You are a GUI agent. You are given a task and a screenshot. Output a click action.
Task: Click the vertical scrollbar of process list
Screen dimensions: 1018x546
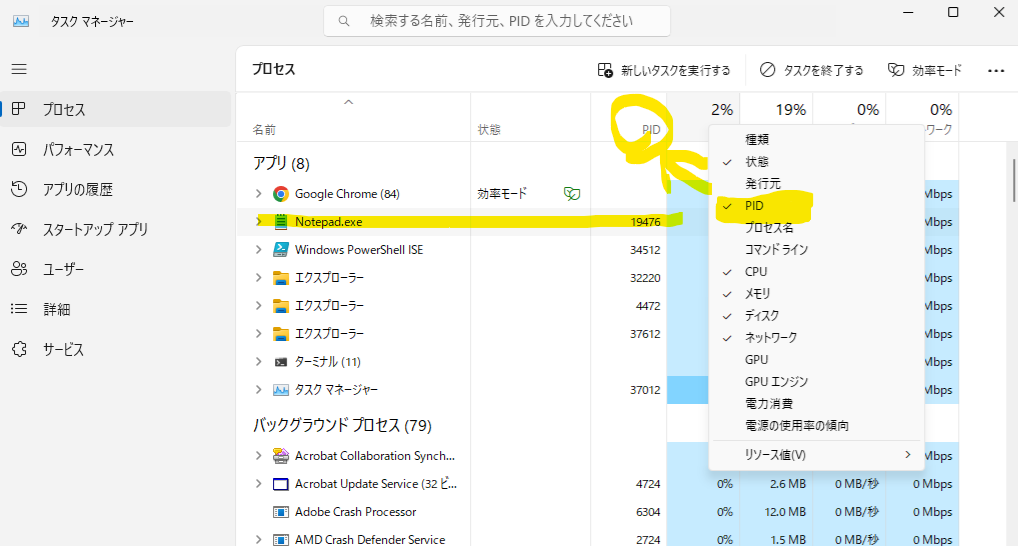click(x=1013, y=180)
